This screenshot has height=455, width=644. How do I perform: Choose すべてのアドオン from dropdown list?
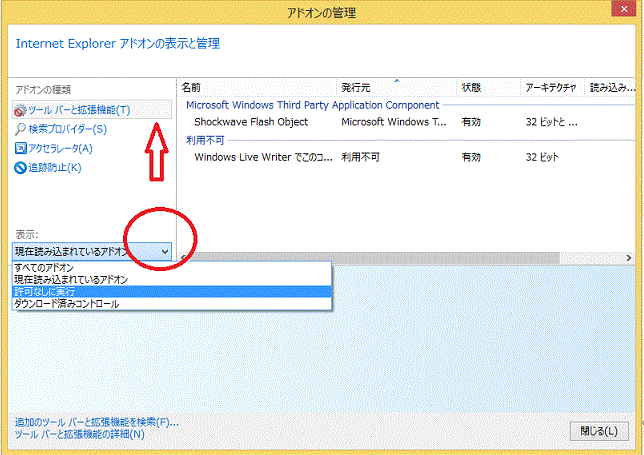coord(172,268)
